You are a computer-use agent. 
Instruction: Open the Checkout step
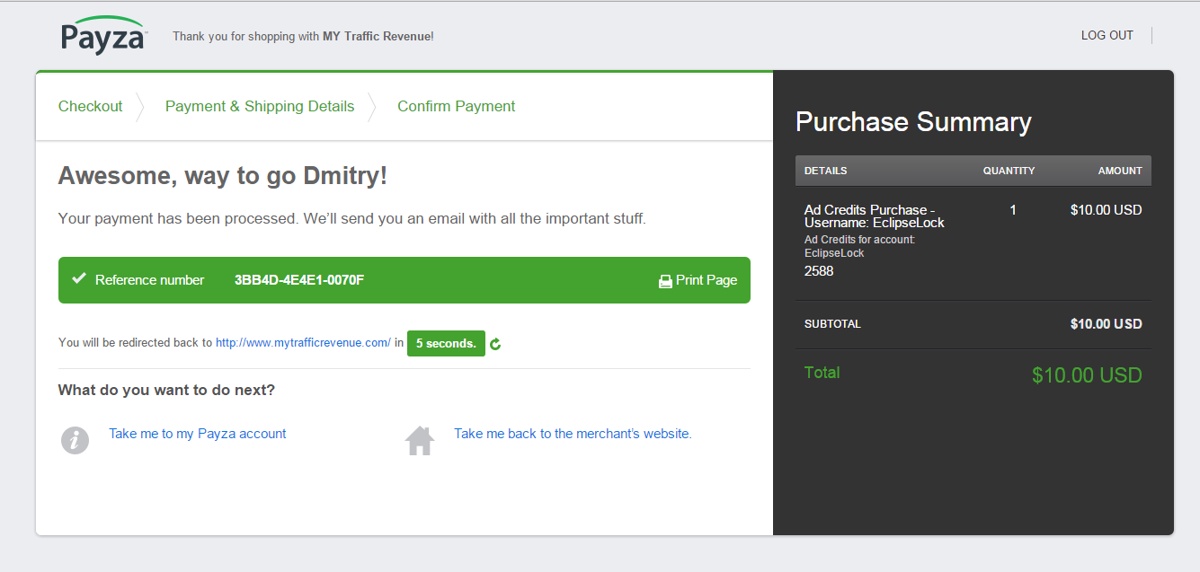(90, 106)
